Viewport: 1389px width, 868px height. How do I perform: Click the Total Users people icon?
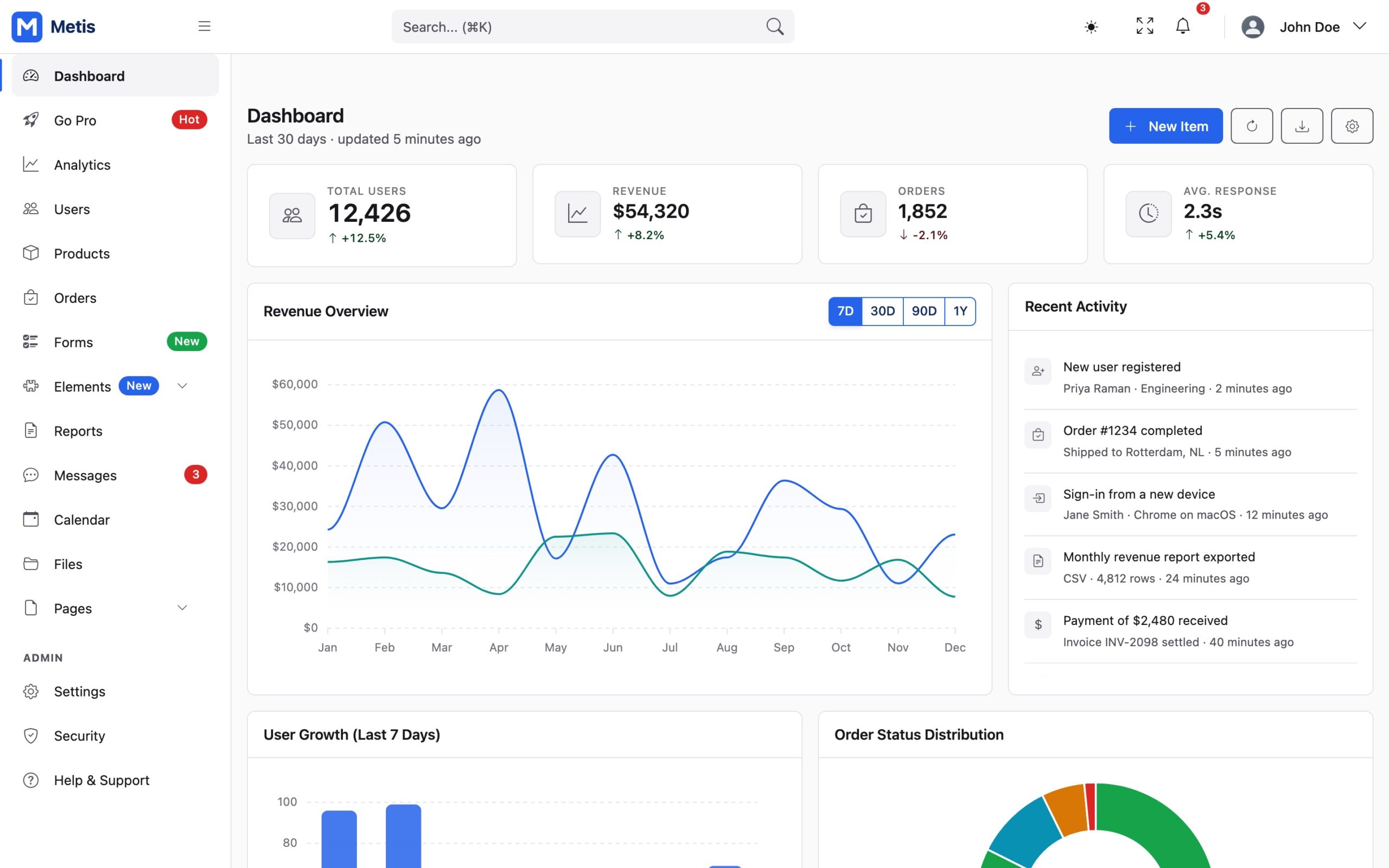coord(292,215)
